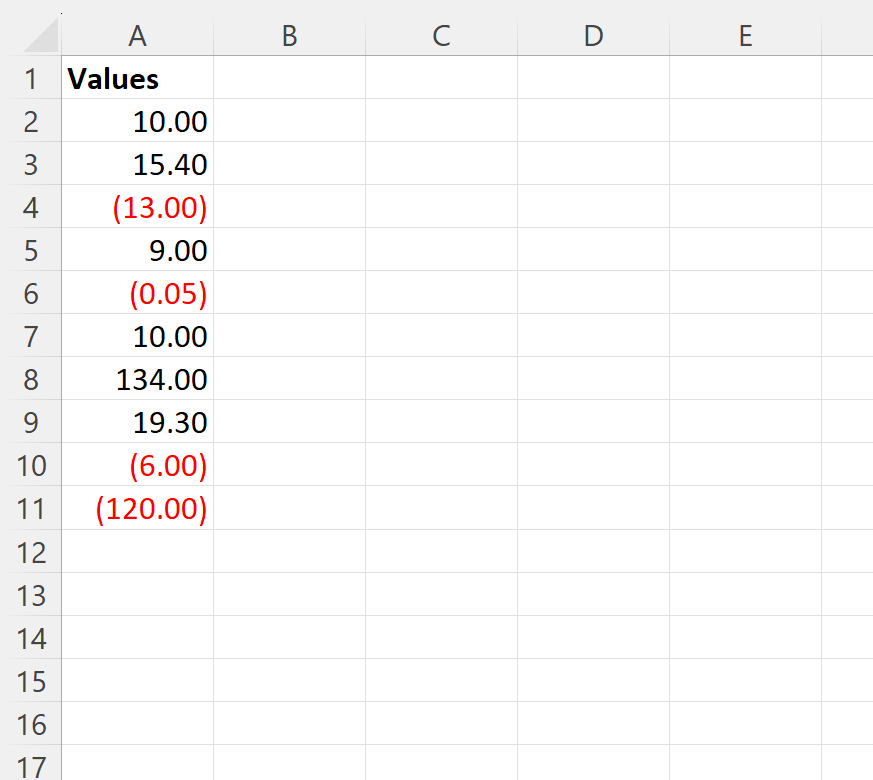Select the cell containing 134.00
Viewport: 873px width, 780px height.
click(138, 378)
